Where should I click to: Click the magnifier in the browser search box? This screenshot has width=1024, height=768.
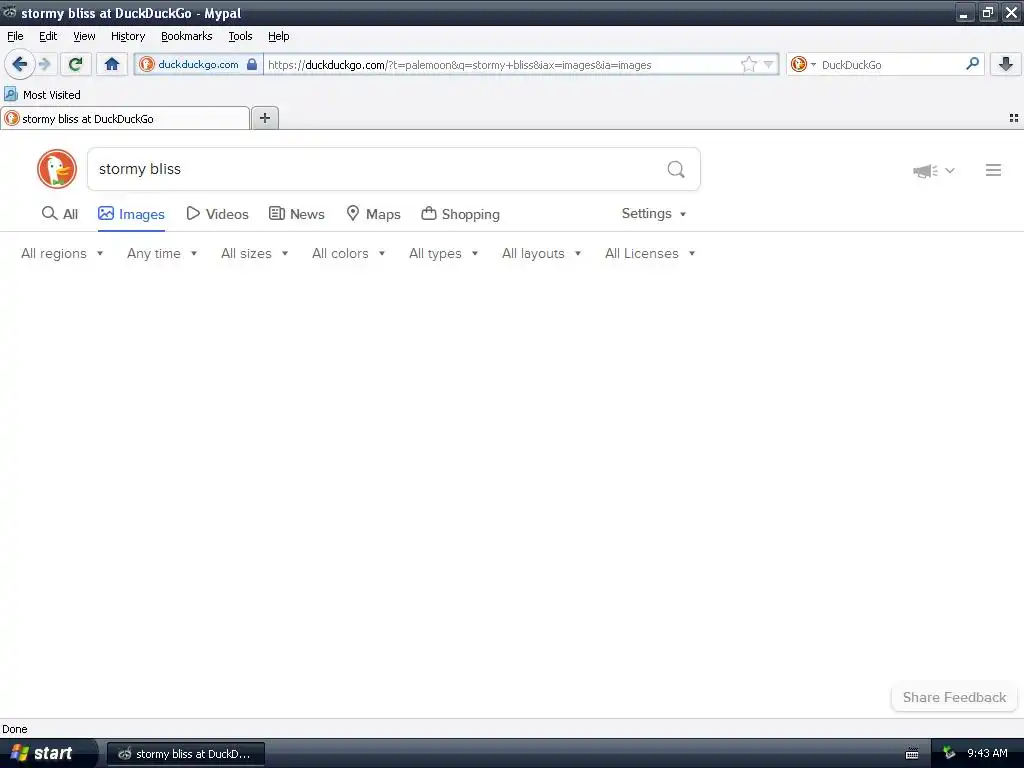click(972, 63)
